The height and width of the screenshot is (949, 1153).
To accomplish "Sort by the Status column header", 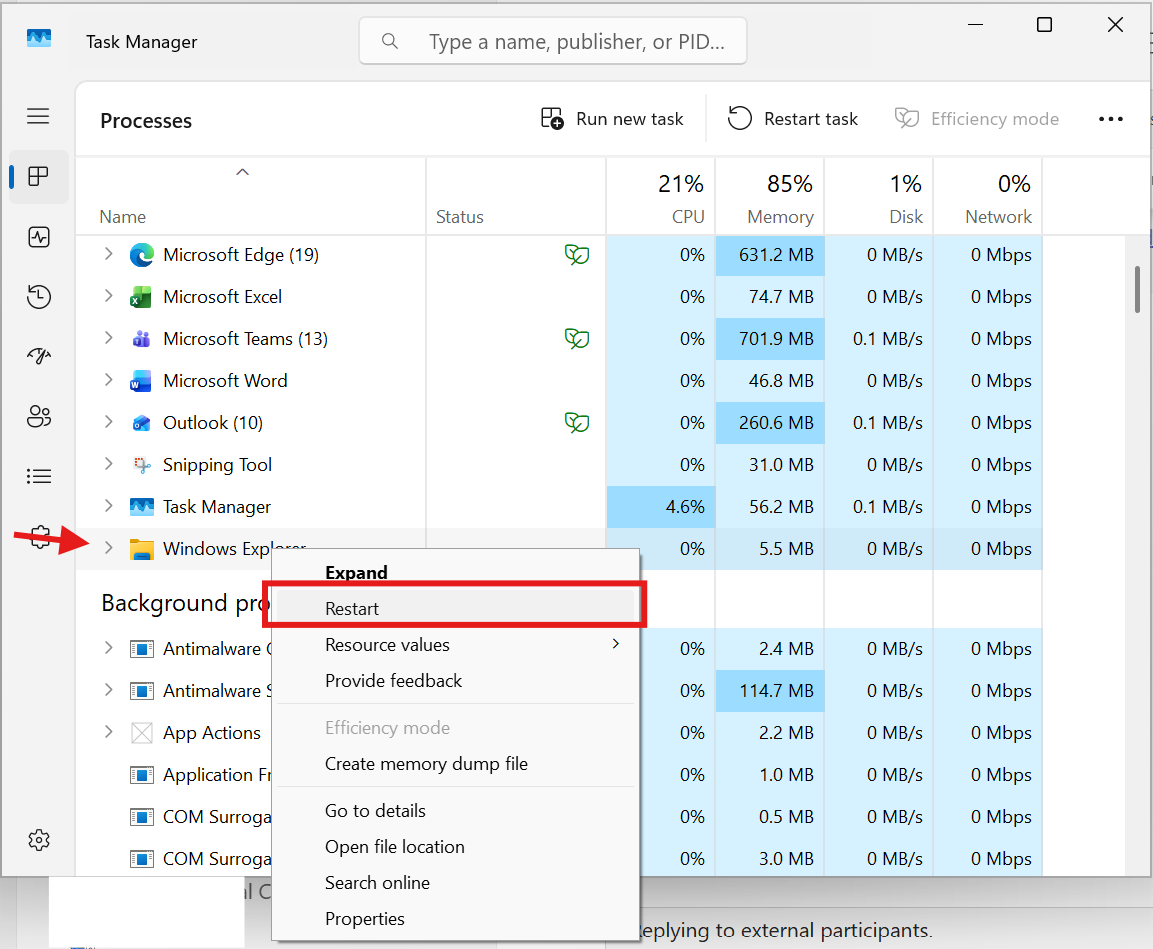I will click(x=515, y=196).
